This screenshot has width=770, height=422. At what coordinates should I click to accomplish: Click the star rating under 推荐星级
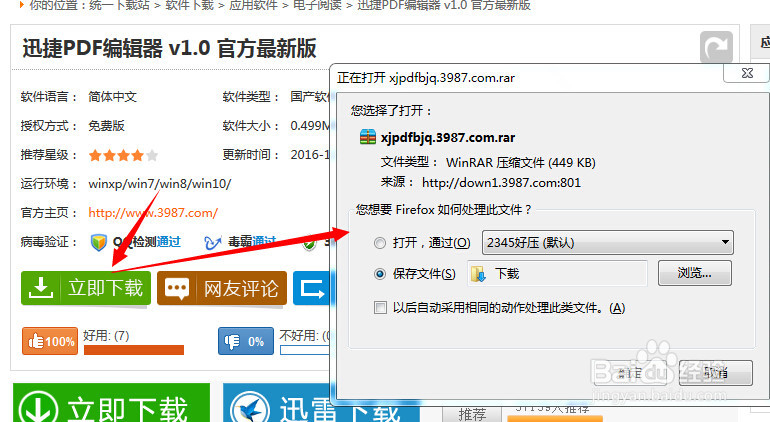pos(123,155)
